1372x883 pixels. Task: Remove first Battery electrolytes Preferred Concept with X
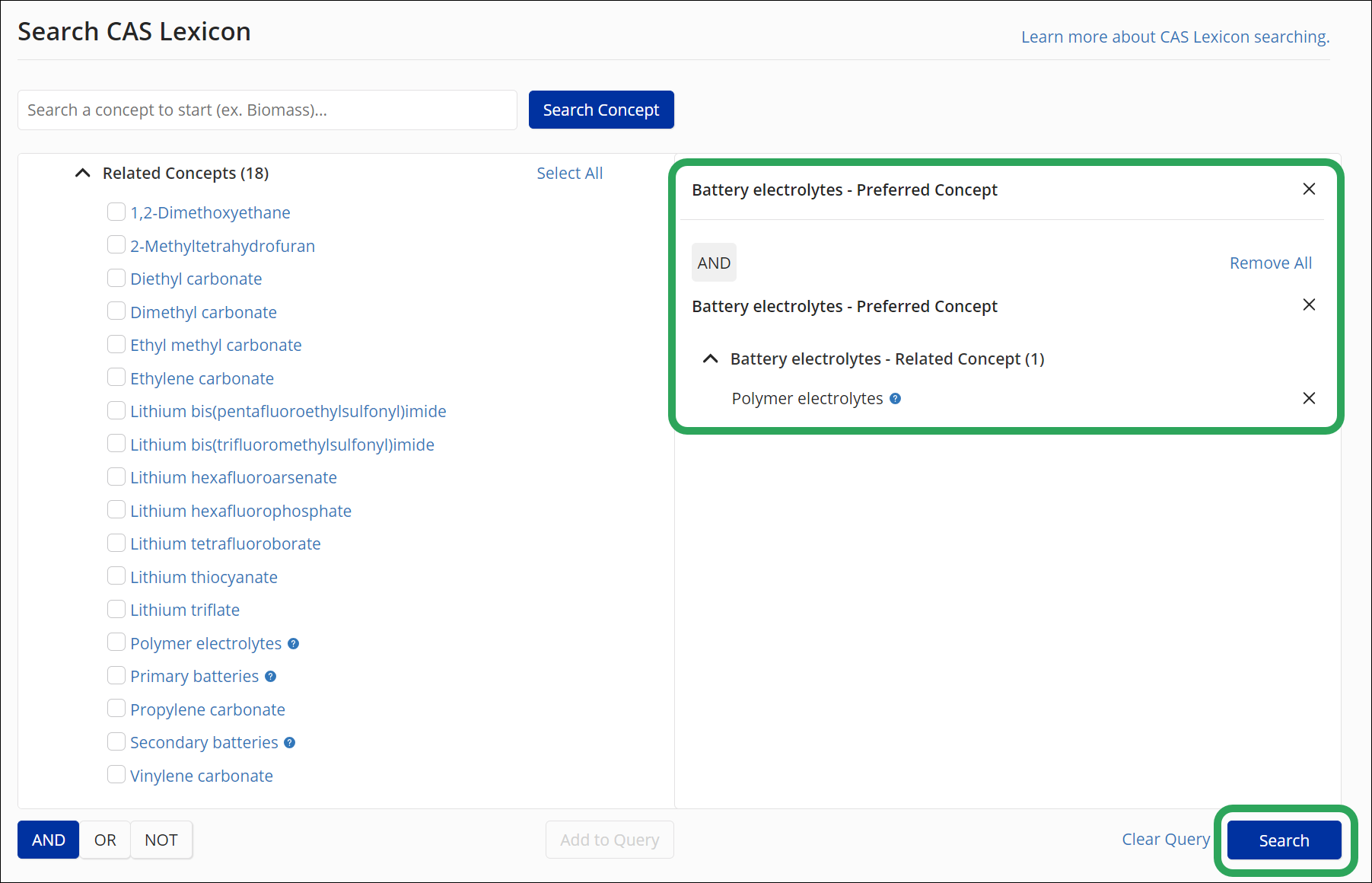tap(1309, 189)
